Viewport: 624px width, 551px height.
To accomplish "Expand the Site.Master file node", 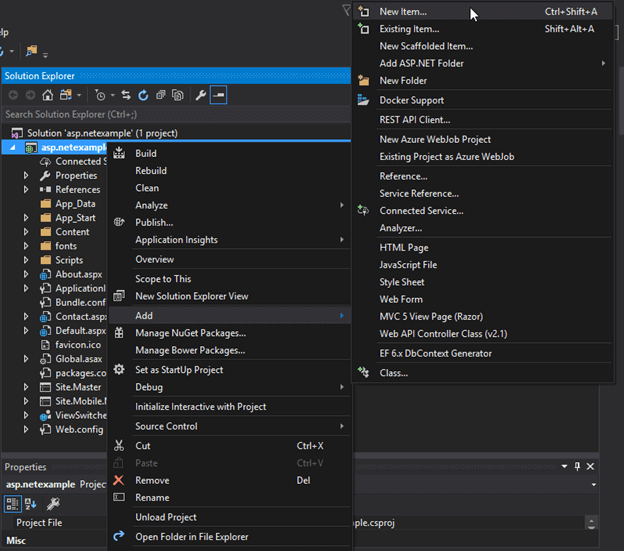I will tap(27, 387).
